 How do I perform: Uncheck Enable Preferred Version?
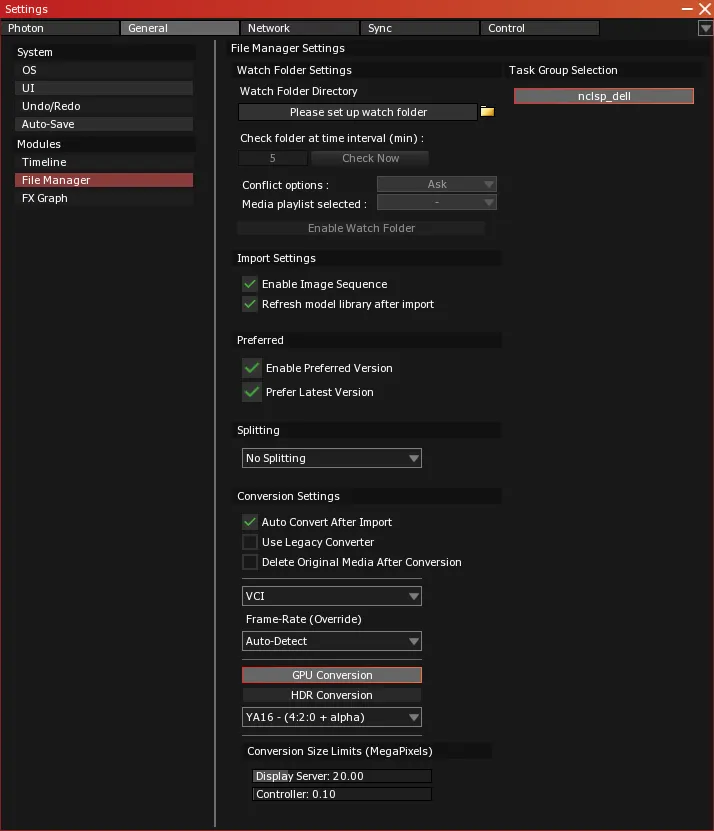252,368
